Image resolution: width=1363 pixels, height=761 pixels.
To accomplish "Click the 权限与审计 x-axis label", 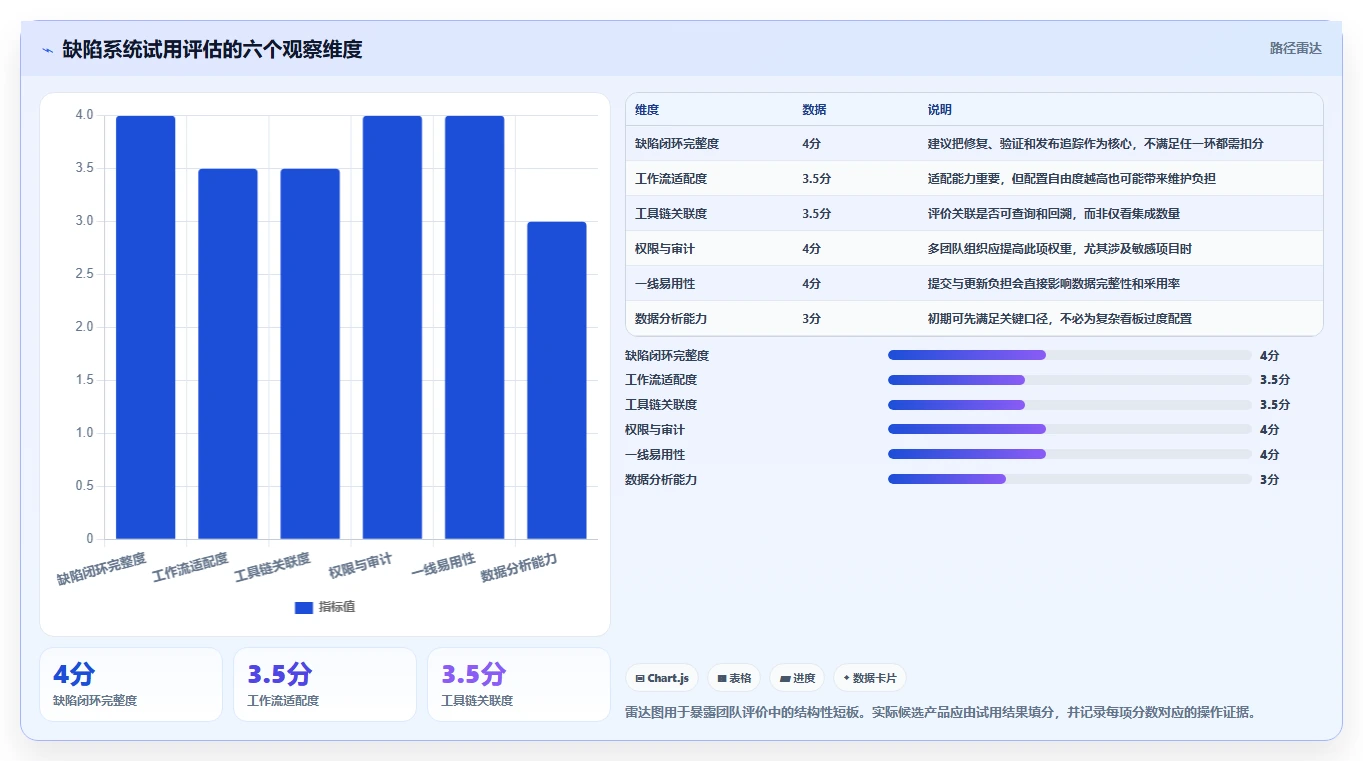I will click(361, 566).
